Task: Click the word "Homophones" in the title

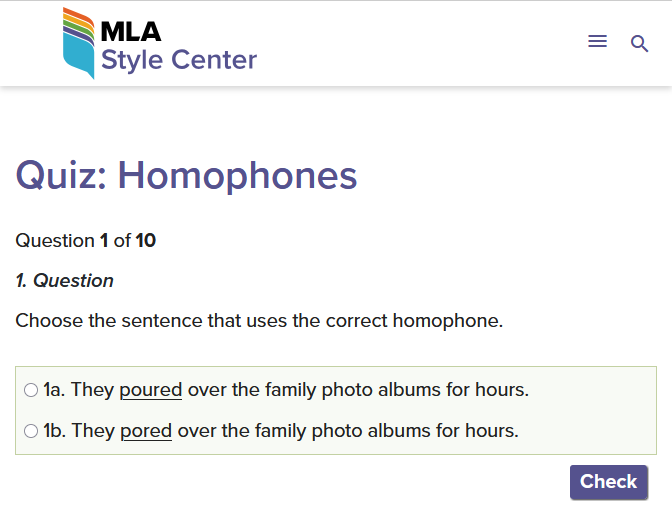Action: click(237, 176)
